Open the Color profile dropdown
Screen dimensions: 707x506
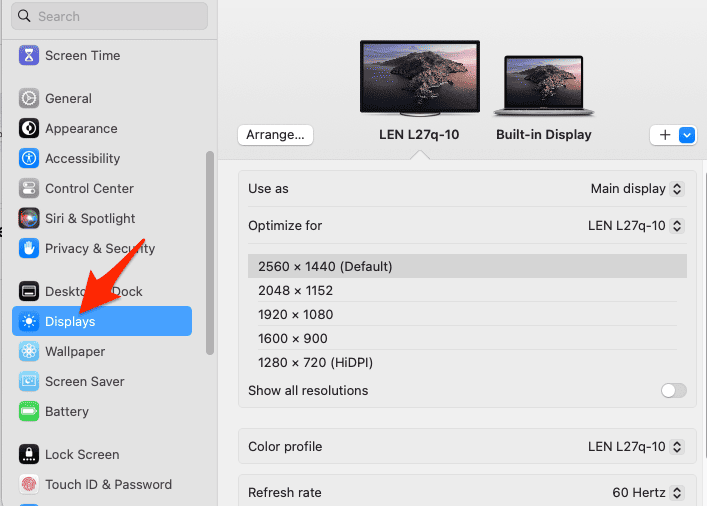coord(635,447)
